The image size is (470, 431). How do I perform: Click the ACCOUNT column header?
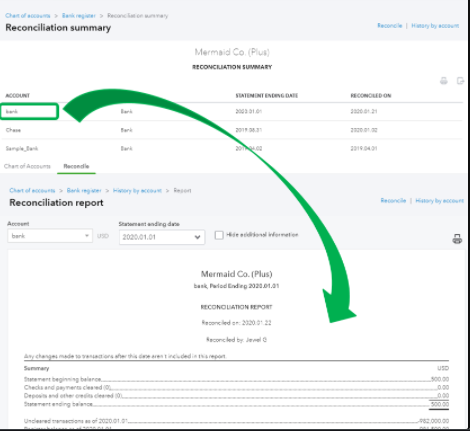point(18,96)
